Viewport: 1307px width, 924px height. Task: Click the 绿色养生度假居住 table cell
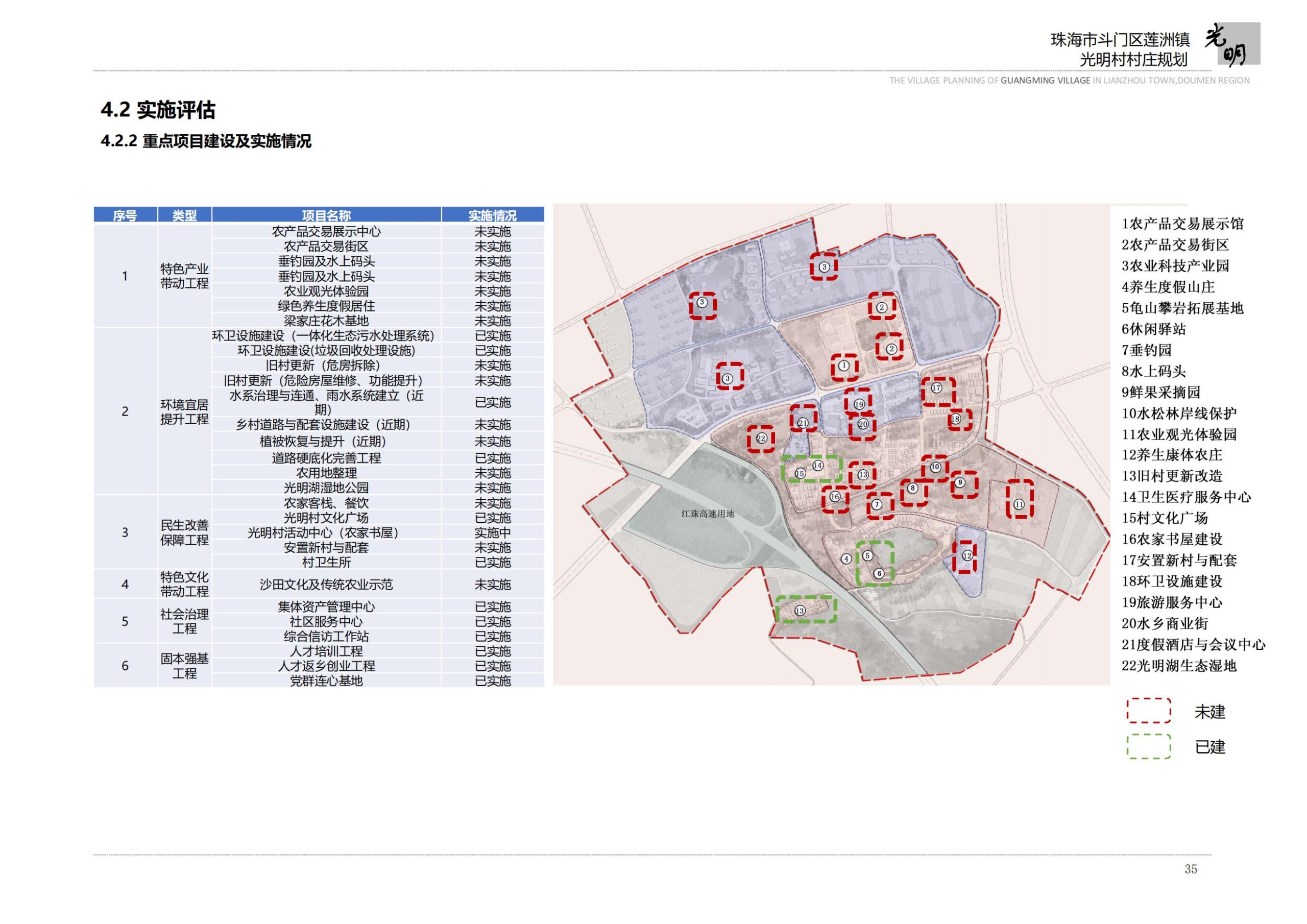point(326,306)
